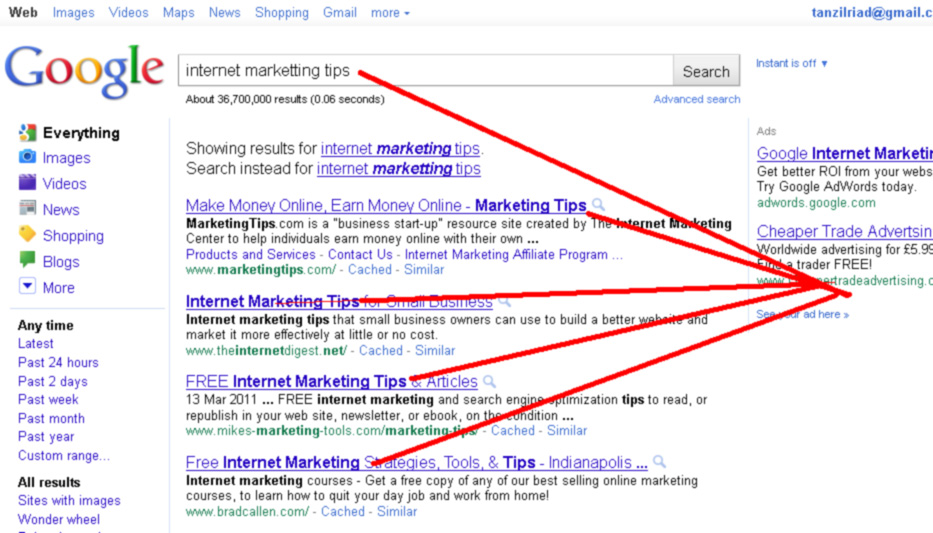Click 'internet marketing tips' corrected spelling link
933x533 pixels.
point(400,148)
